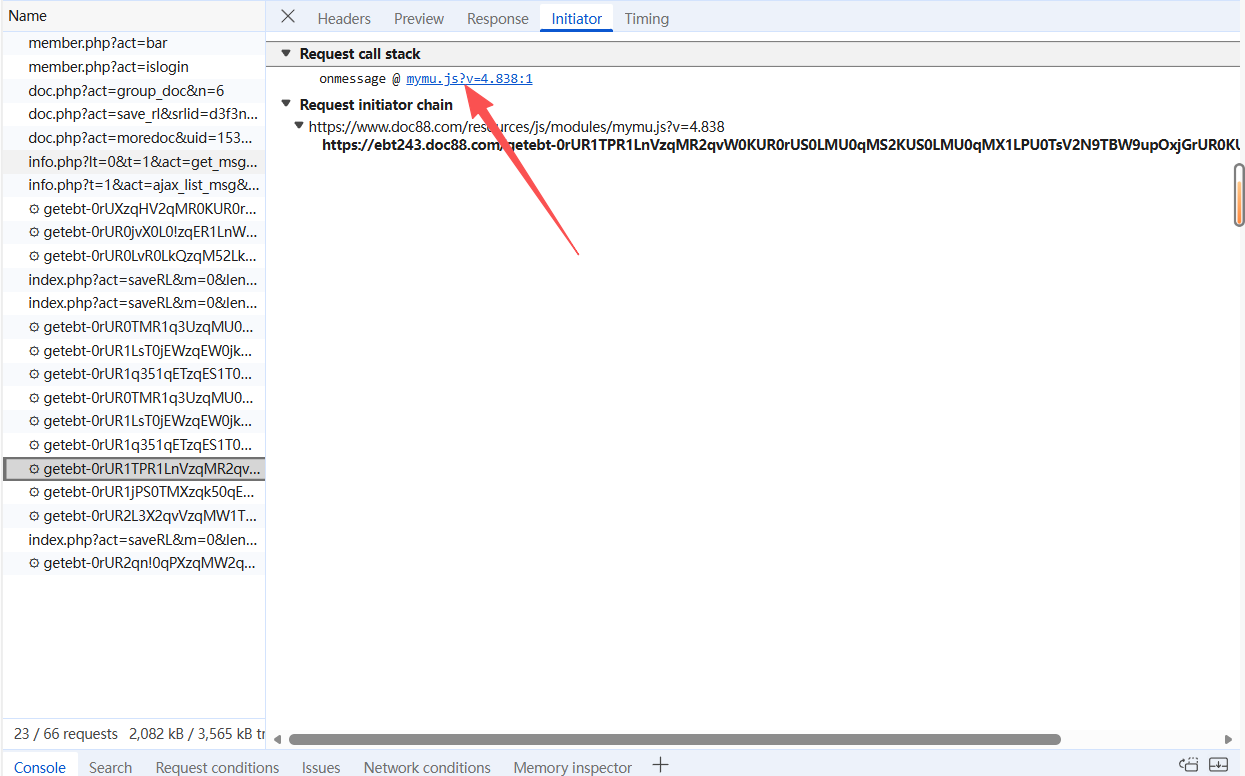The image size is (1245, 776).
Task: Click the left arrow of horizontal scrollbar
Action: pos(278,740)
